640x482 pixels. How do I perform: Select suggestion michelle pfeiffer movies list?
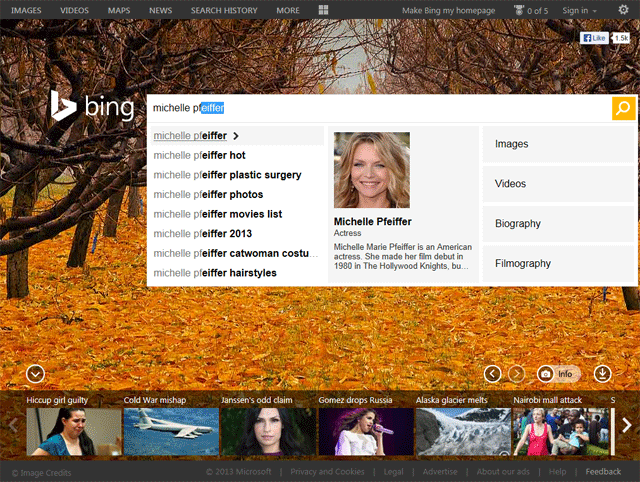pyautogui.click(x=237, y=214)
